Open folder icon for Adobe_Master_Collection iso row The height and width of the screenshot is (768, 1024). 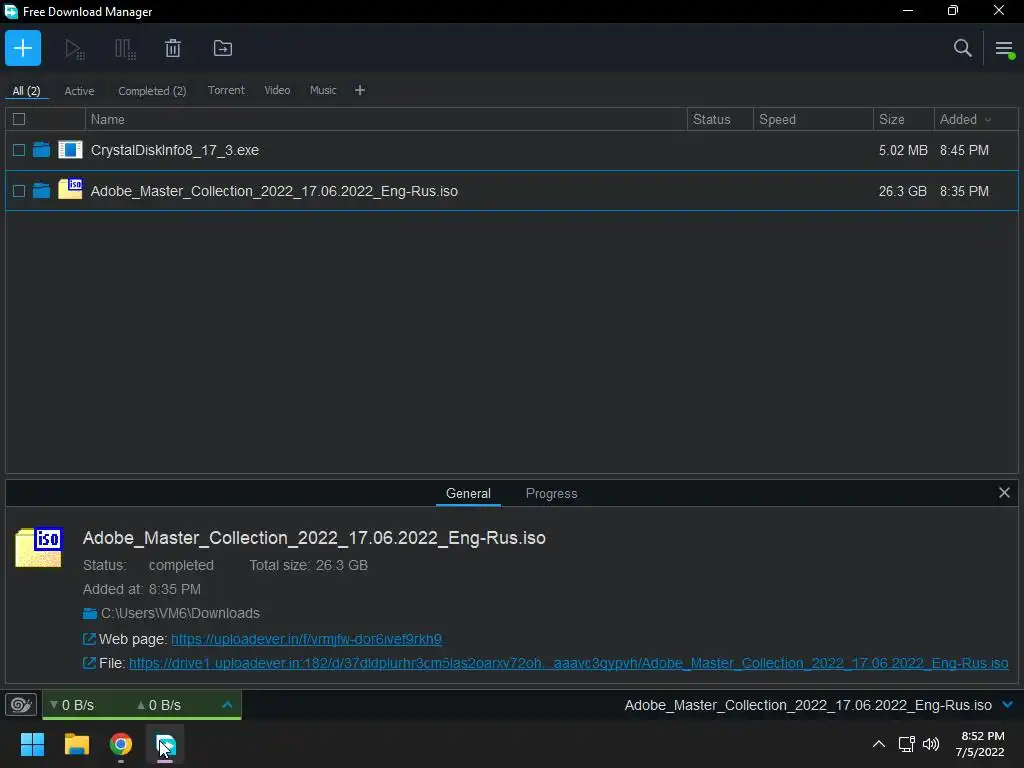coord(41,191)
